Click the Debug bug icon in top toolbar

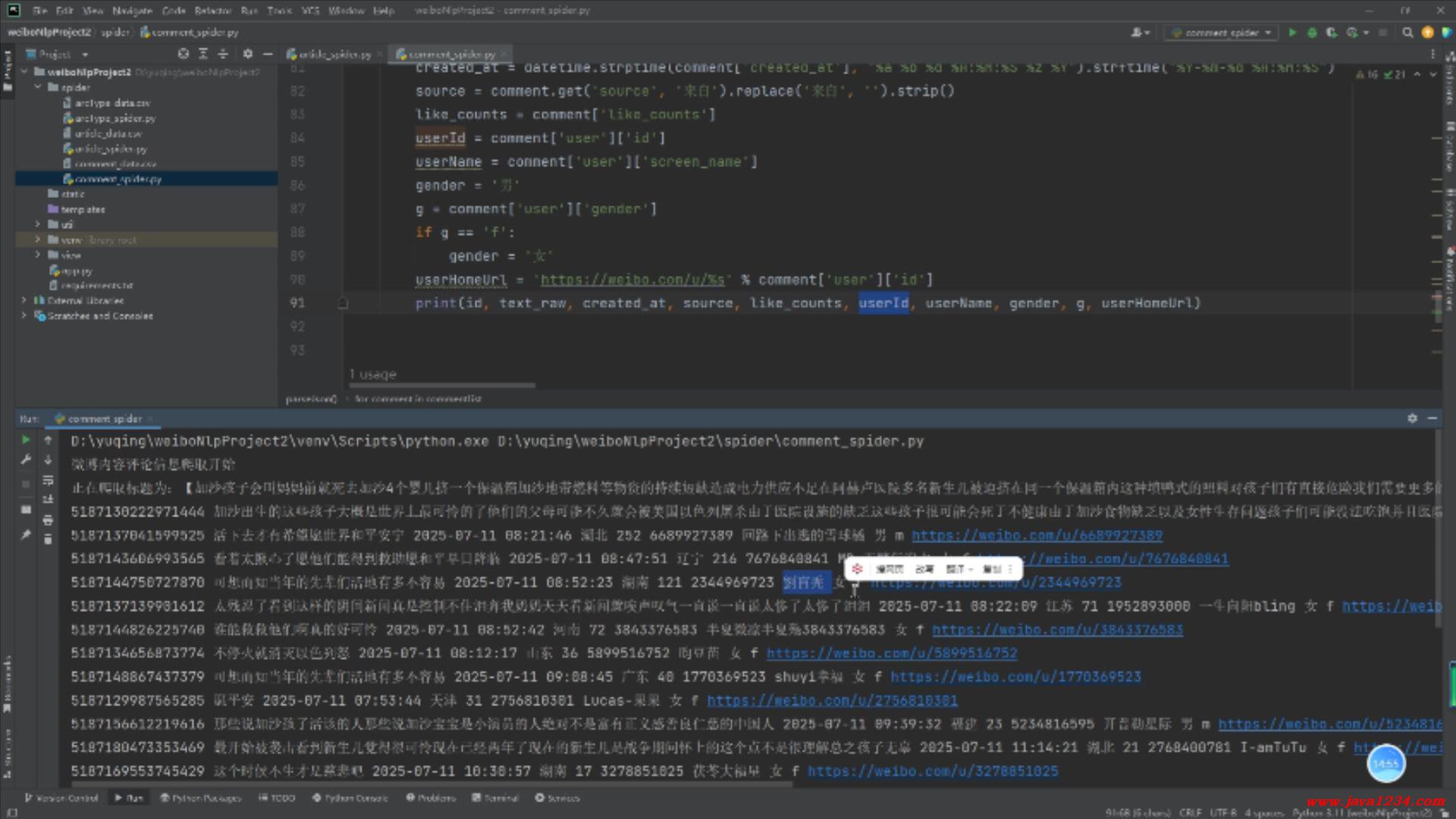pyautogui.click(x=1312, y=33)
